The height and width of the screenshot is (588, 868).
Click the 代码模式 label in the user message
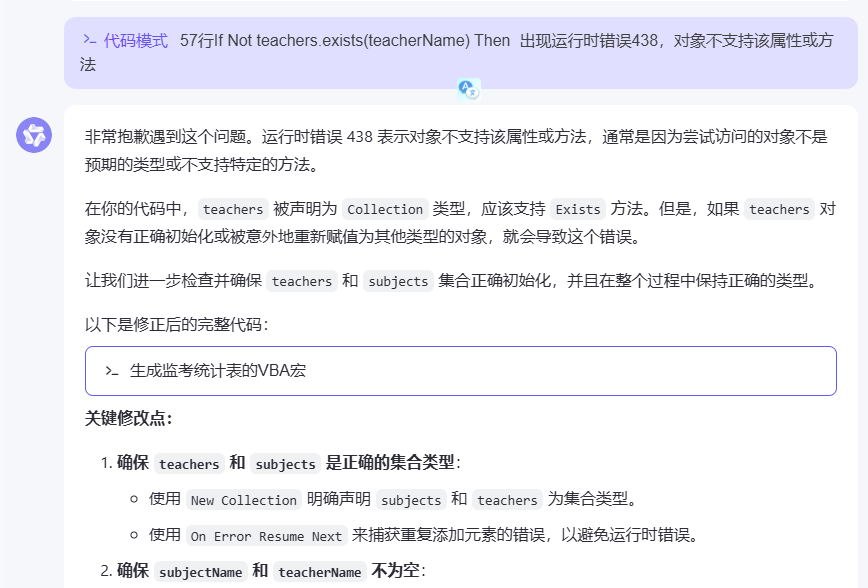[136, 40]
